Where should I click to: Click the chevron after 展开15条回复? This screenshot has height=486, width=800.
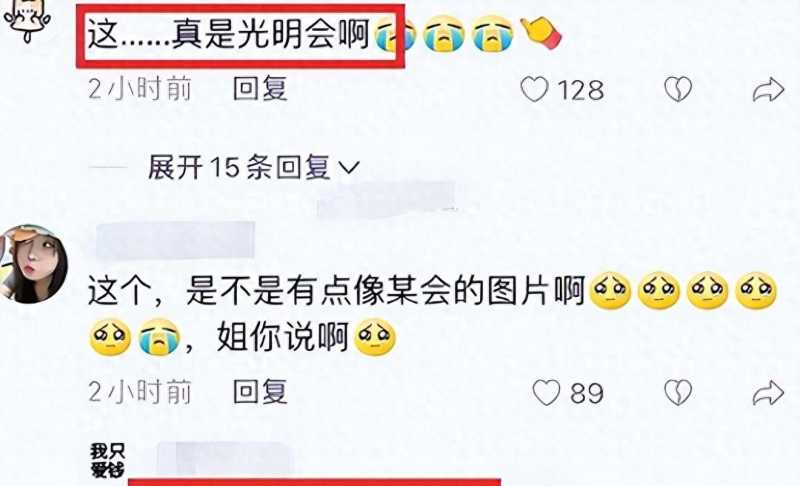[x=349, y=168]
